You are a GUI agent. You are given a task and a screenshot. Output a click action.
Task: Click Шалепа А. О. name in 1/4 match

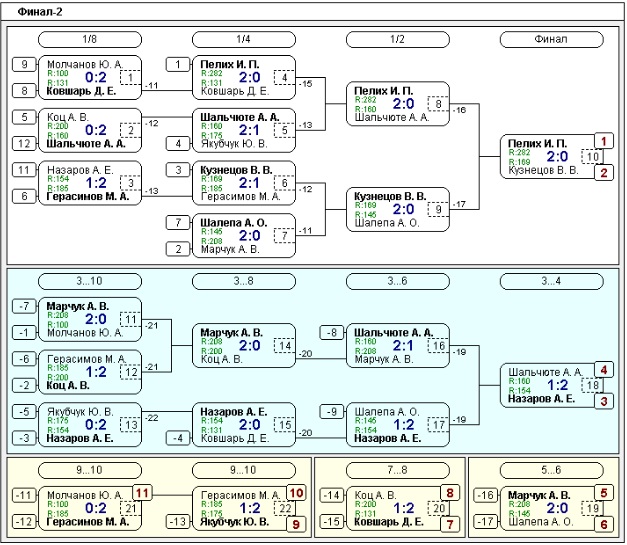tap(234, 223)
